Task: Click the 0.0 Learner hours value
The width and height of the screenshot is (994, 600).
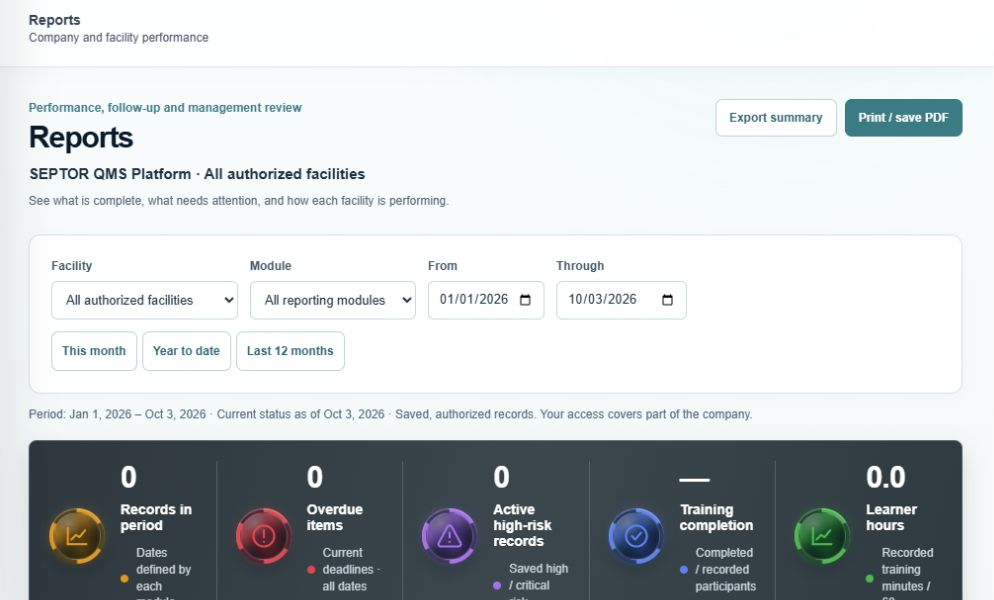Action: [x=886, y=477]
